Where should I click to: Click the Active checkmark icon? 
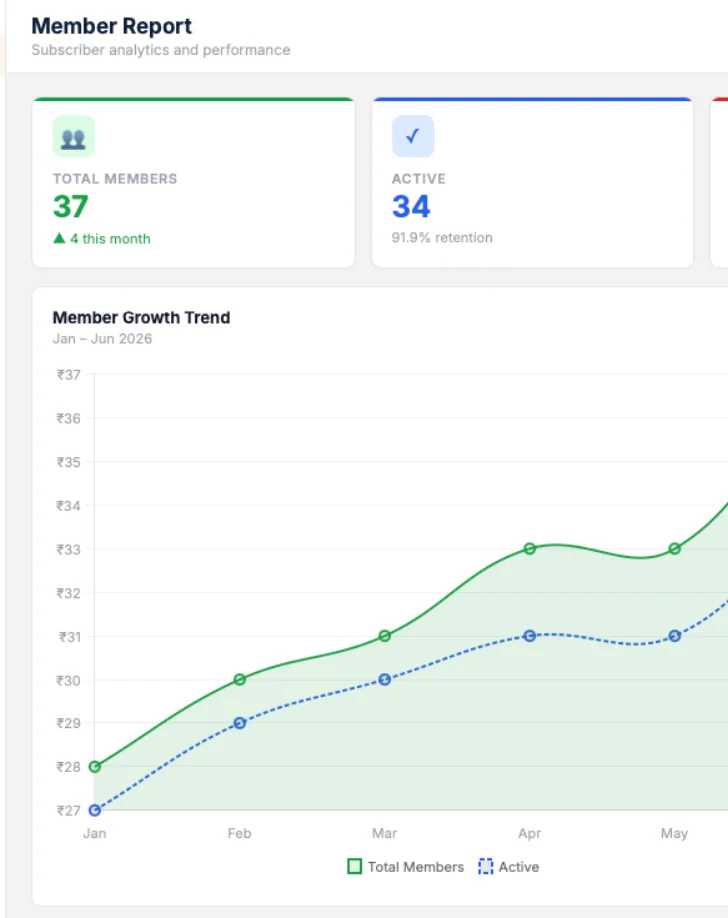413,136
